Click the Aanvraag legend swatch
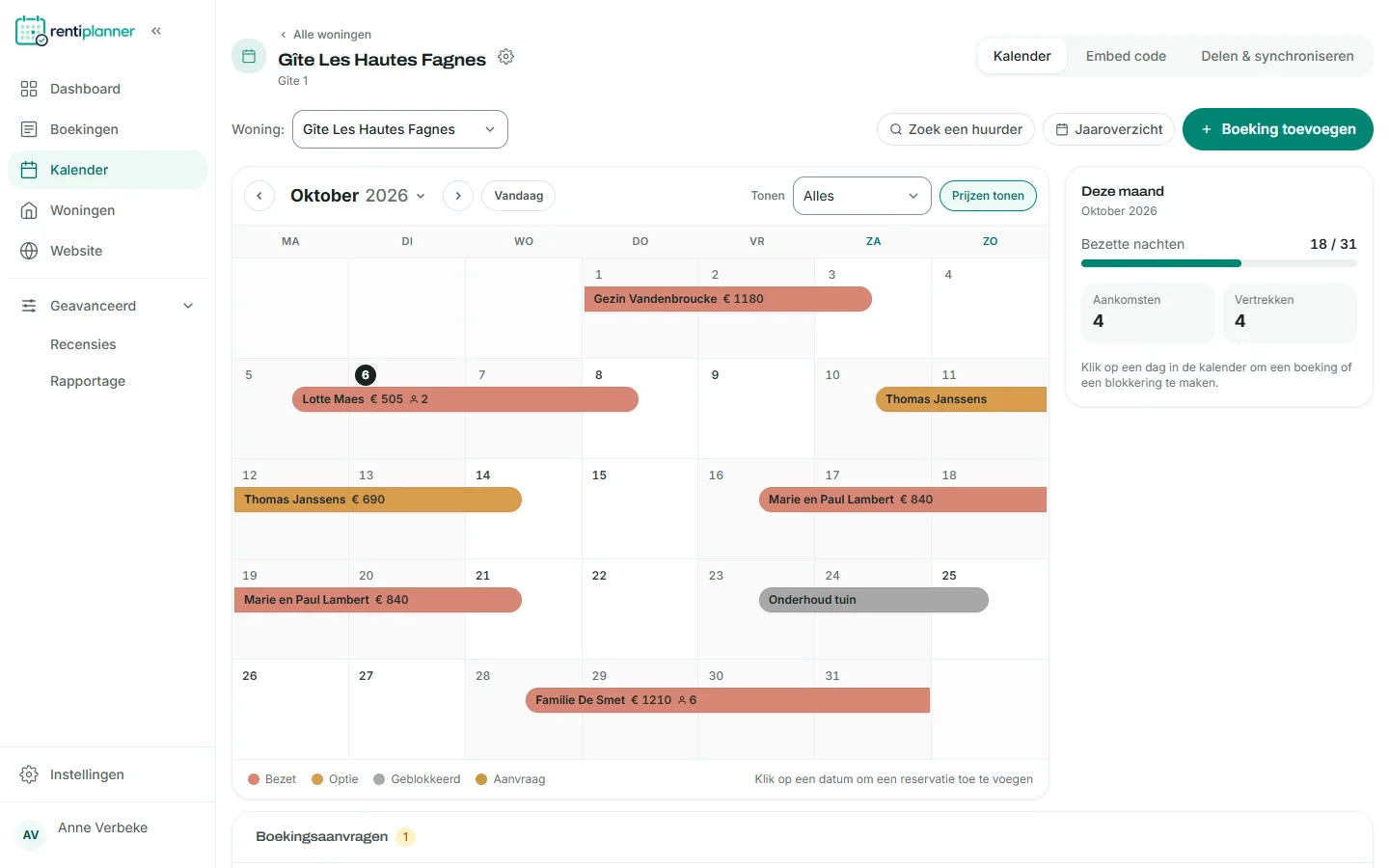 pos(481,779)
